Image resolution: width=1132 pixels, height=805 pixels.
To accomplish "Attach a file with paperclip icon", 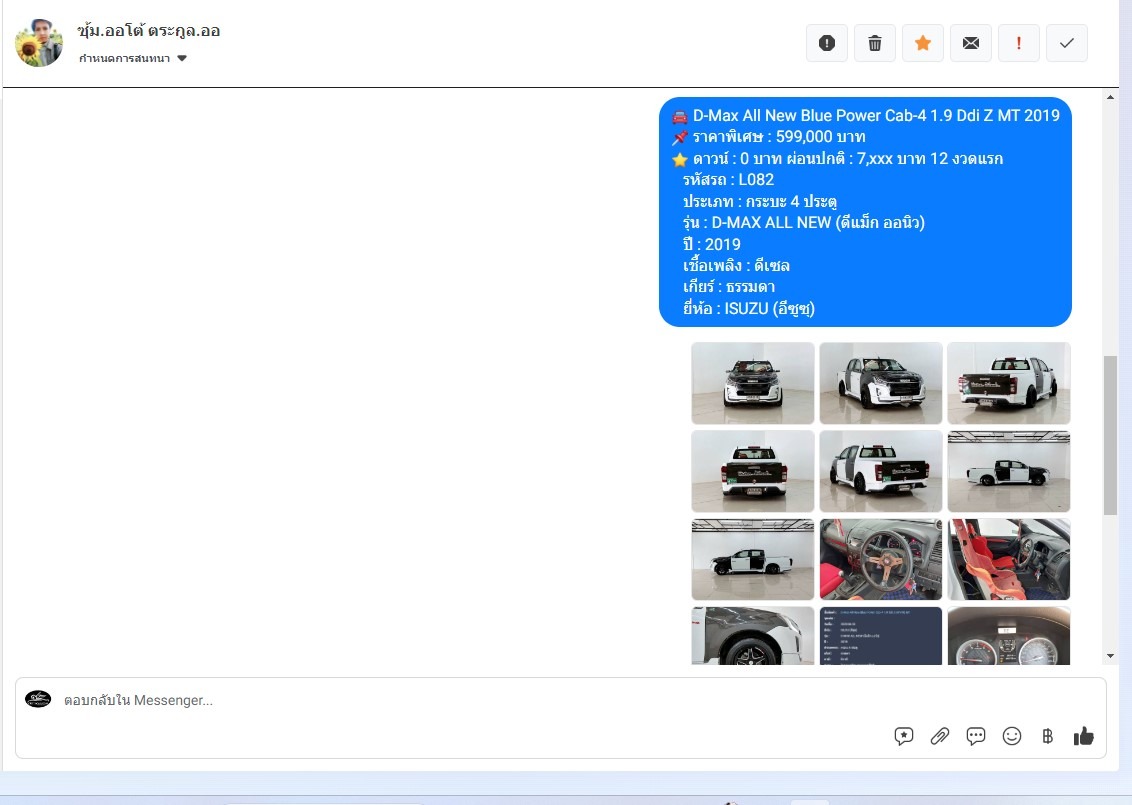I will (x=940, y=736).
